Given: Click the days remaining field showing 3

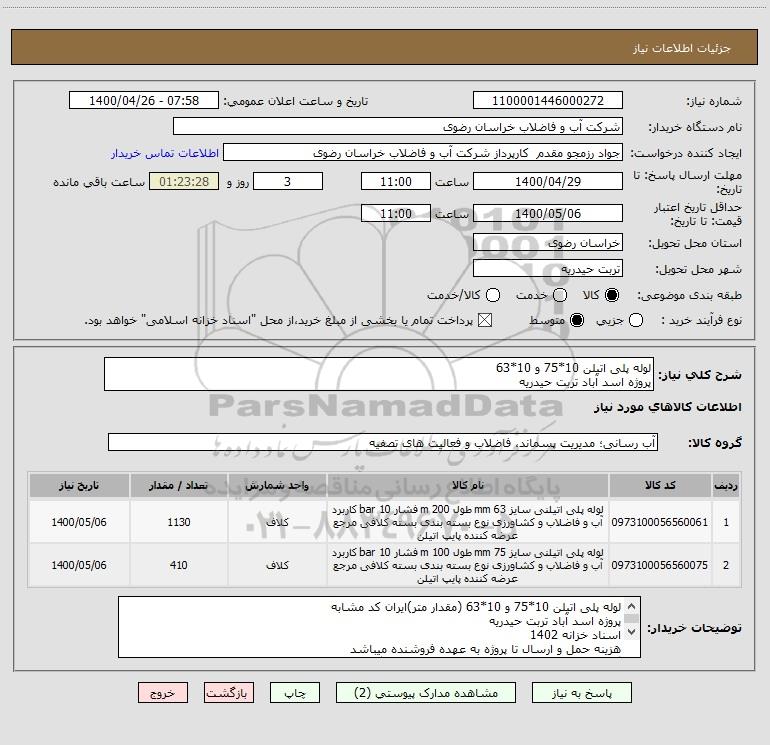Looking at the screenshot, I should click(288, 182).
